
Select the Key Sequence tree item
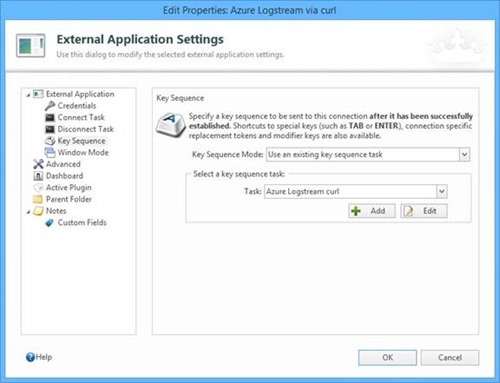click(81, 141)
